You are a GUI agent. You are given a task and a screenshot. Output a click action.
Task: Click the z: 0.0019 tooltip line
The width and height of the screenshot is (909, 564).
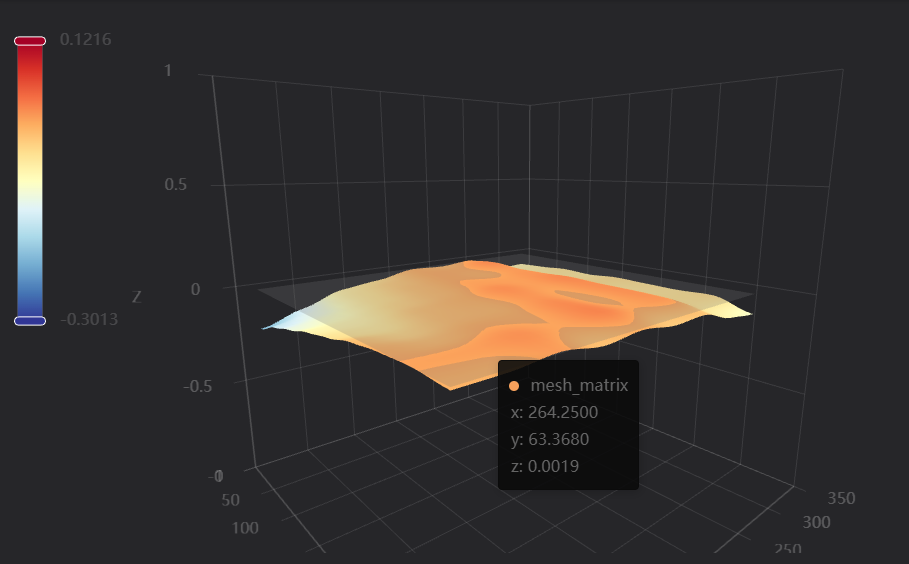click(545, 465)
